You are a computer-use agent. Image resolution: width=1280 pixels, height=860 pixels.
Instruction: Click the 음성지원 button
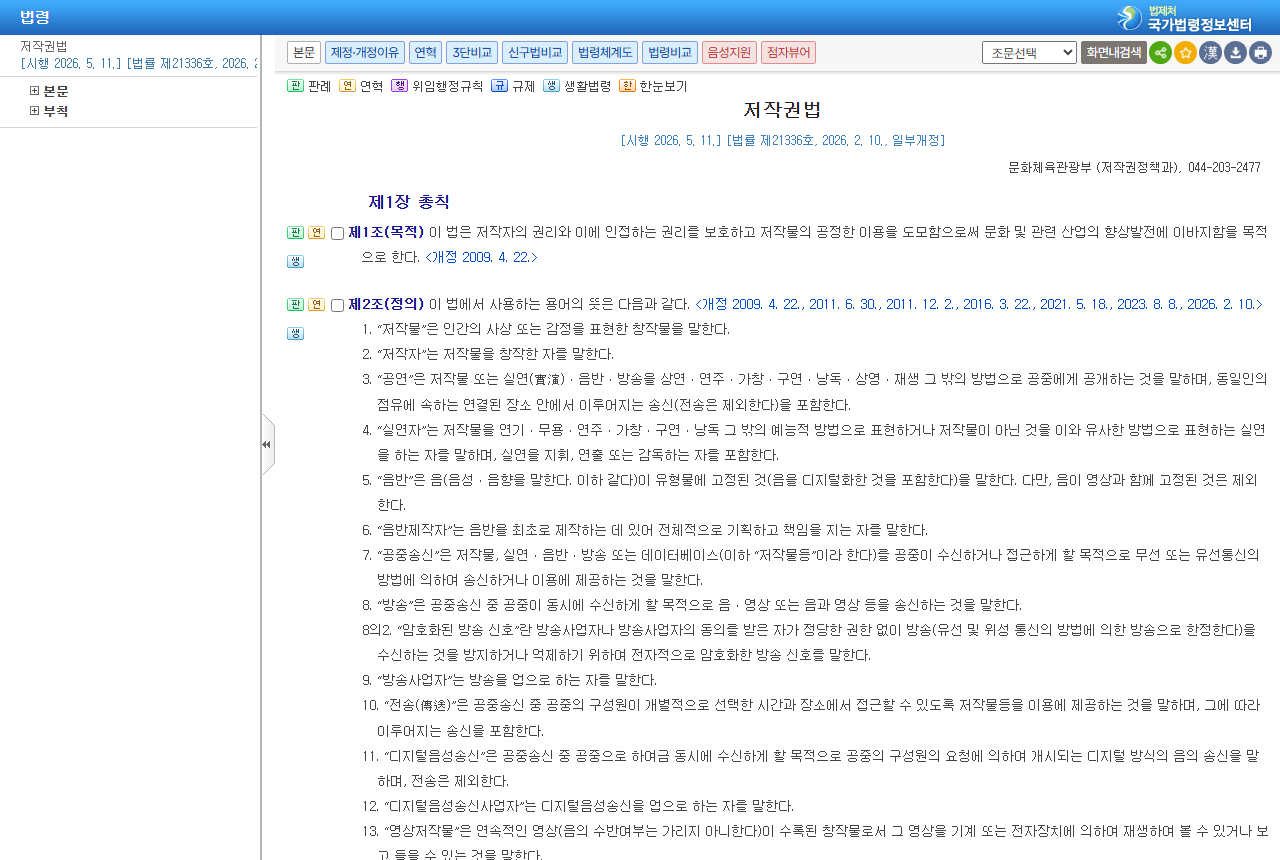(x=729, y=53)
